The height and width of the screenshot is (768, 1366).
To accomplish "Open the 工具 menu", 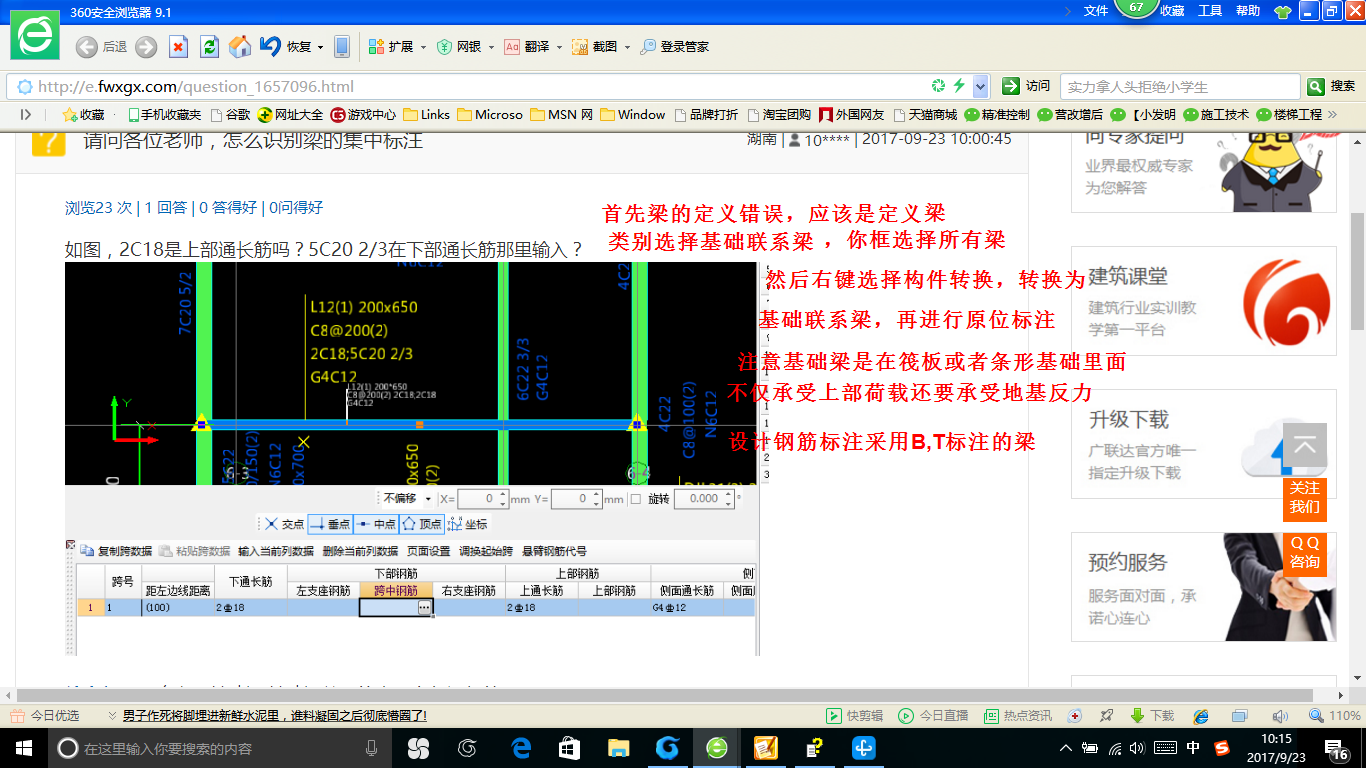I will click(x=1210, y=10).
